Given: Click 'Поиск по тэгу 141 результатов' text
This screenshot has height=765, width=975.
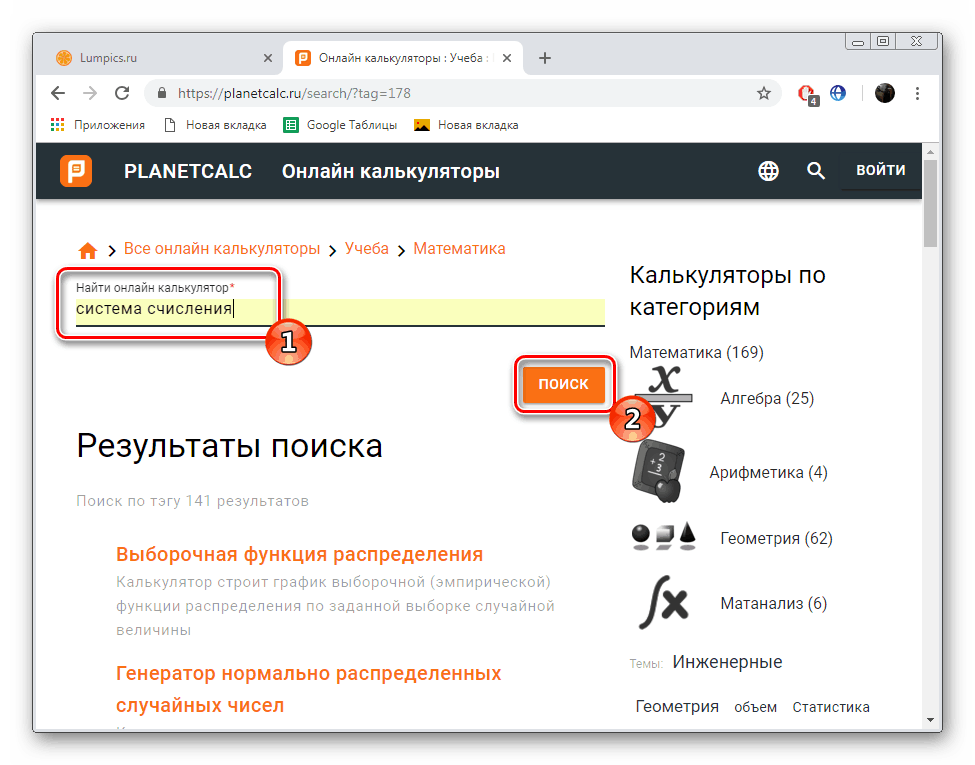Looking at the screenshot, I should 193,501.
